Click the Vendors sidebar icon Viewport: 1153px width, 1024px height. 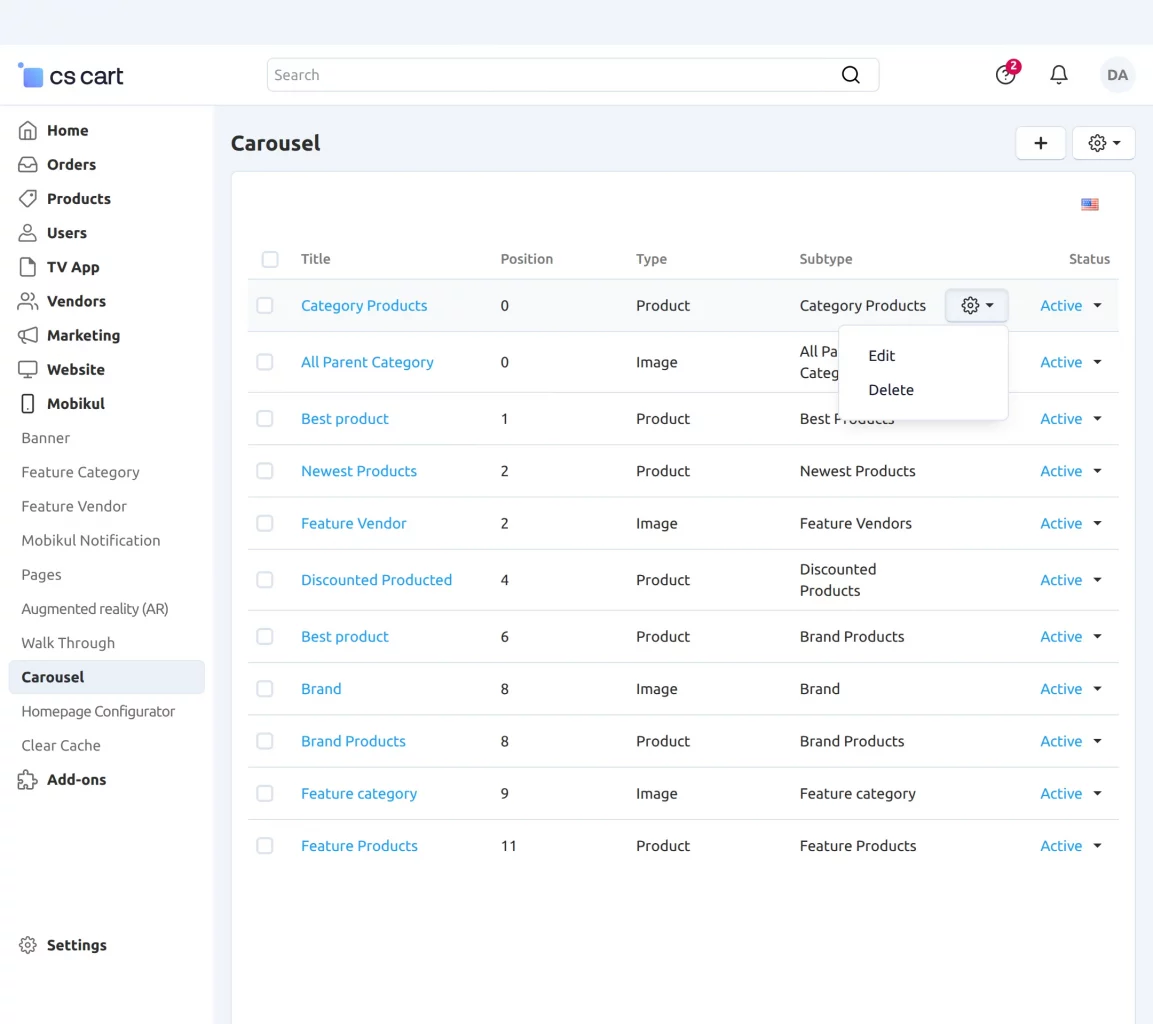click(x=27, y=301)
